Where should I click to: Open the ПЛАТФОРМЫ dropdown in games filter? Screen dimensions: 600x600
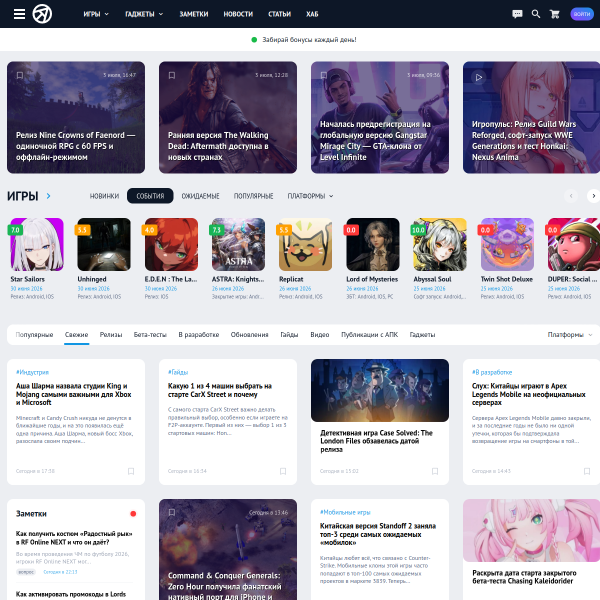pos(310,196)
